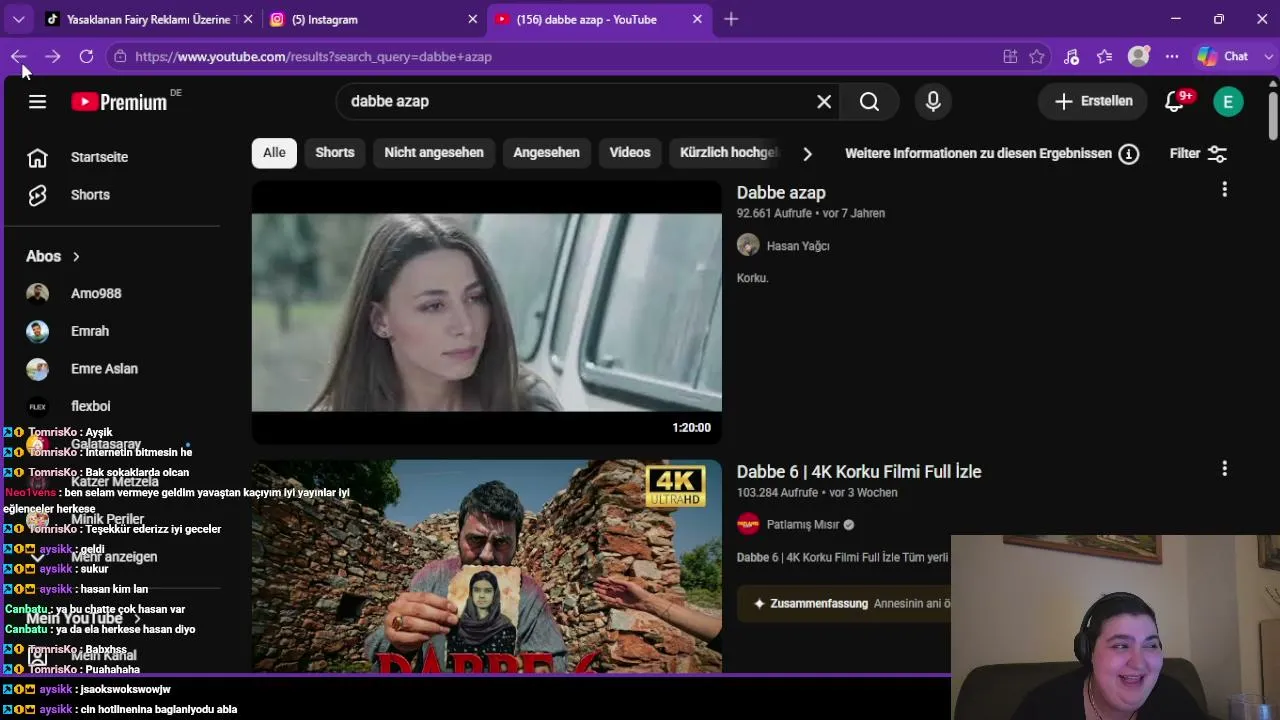The height and width of the screenshot is (720, 1280).
Task: Play the Dabbe 6 video thumbnail
Action: (487, 566)
